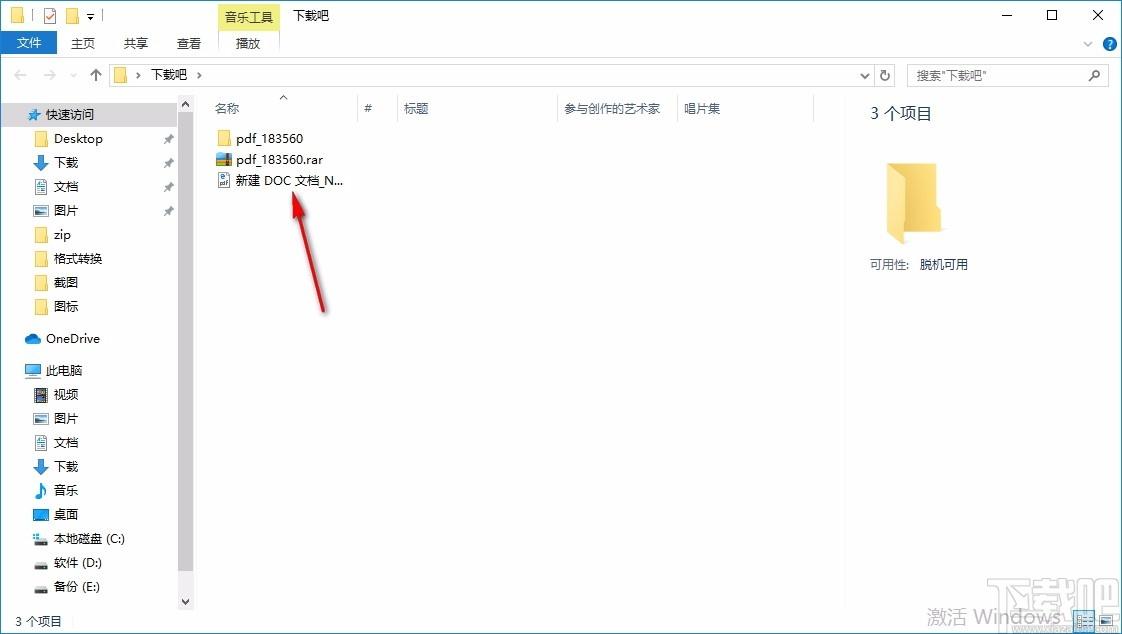Go back with the back arrow

pyautogui.click(x=20, y=74)
